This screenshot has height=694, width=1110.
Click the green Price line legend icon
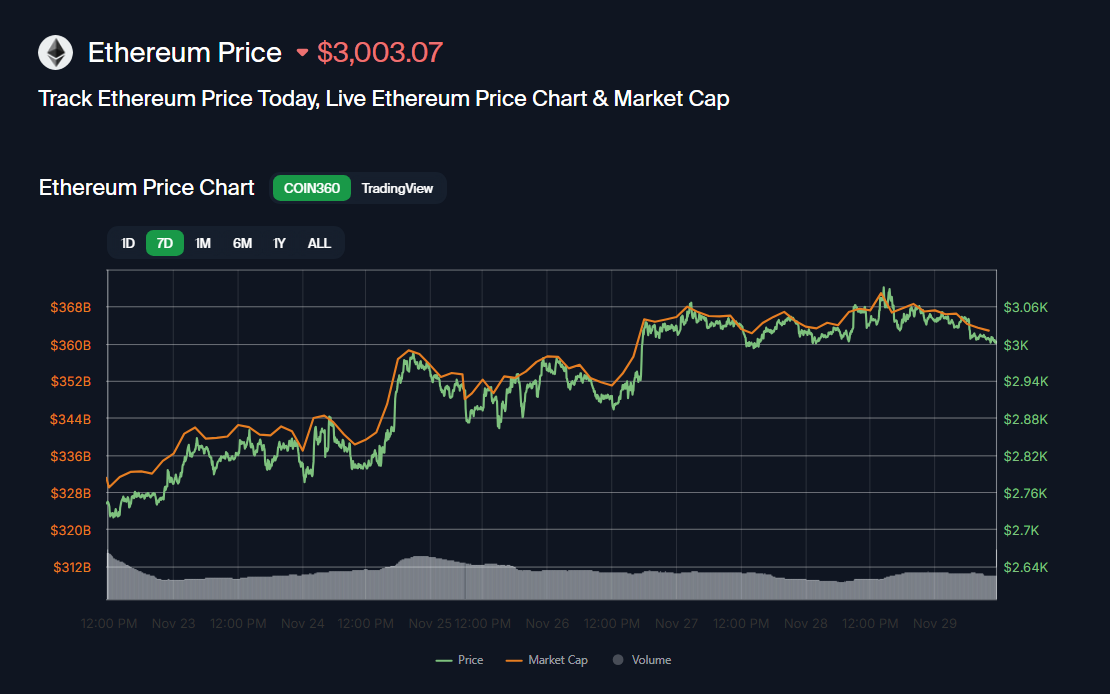click(445, 660)
